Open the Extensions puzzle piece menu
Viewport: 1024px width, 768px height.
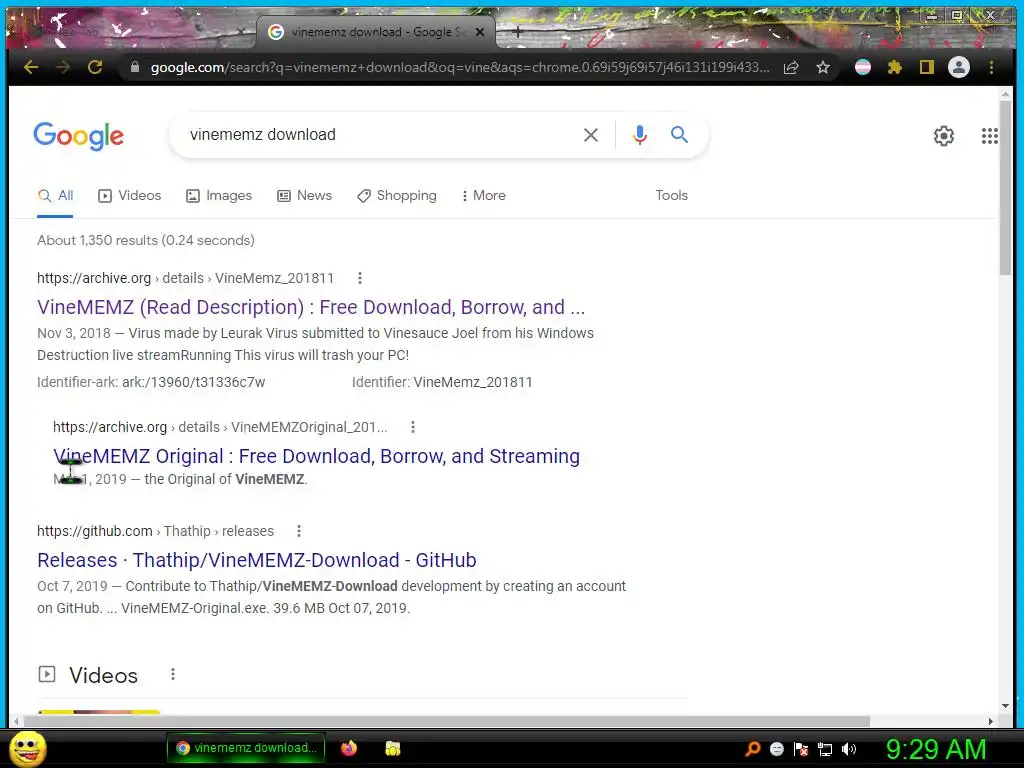pos(895,67)
